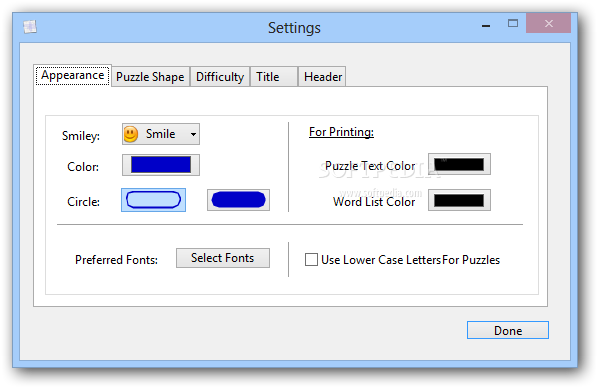Image resolution: width=598 pixels, height=388 pixels.
Task: Close the Settings window
Action: click(548, 24)
